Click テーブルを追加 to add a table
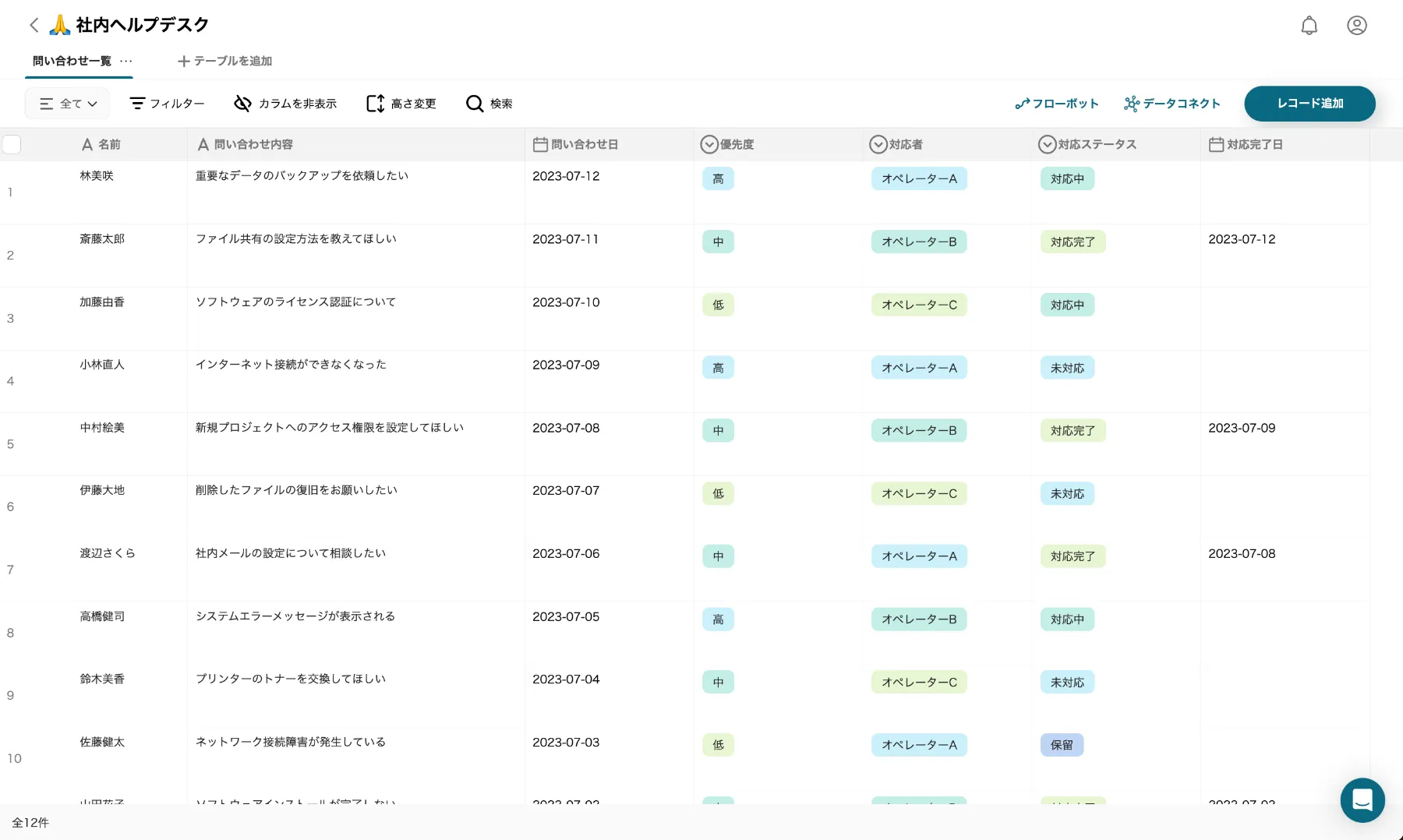This screenshot has height=840, width=1403. pyautogui.click(x=224, y=61)
